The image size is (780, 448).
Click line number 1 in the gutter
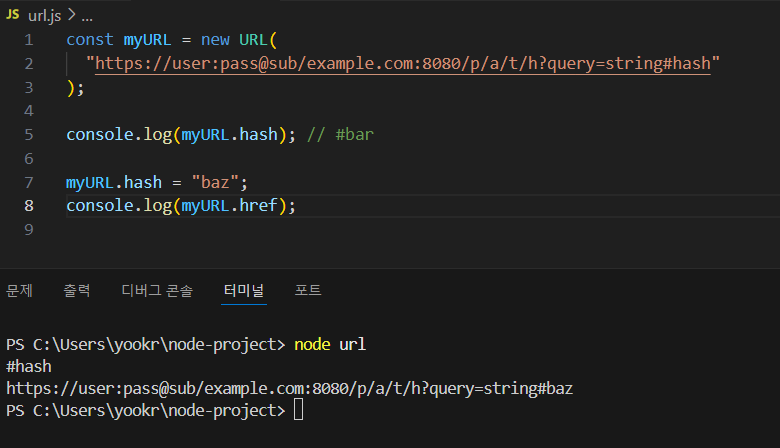click(29, 40)
